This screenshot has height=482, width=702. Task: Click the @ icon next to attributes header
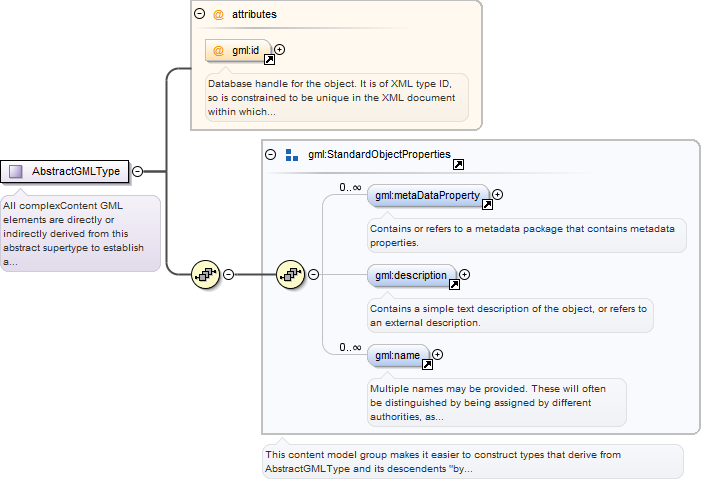(x=218, y=15)
